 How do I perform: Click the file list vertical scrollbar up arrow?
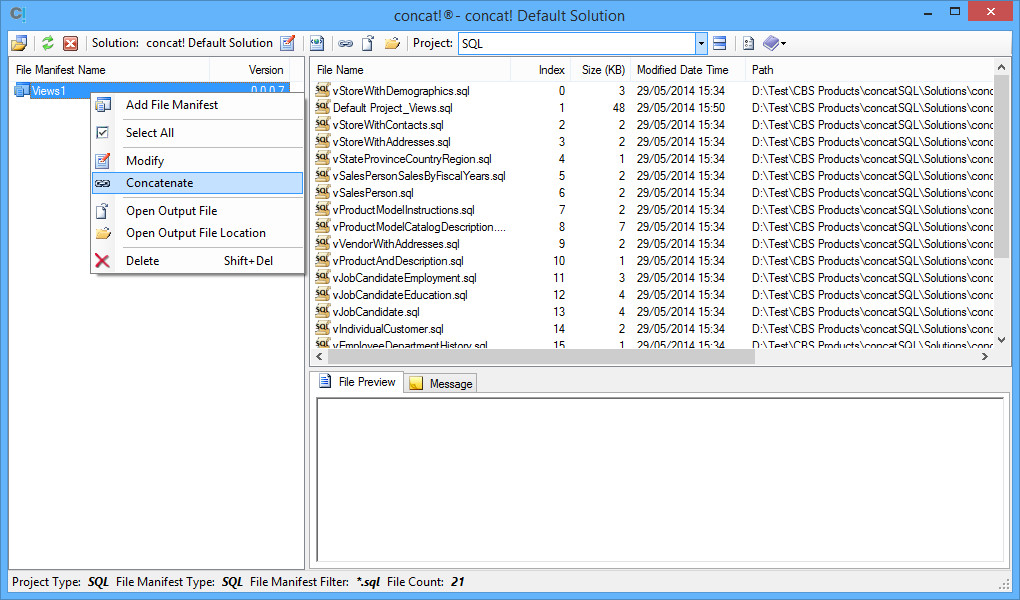pyautogui.click(x=1001, y=67)
